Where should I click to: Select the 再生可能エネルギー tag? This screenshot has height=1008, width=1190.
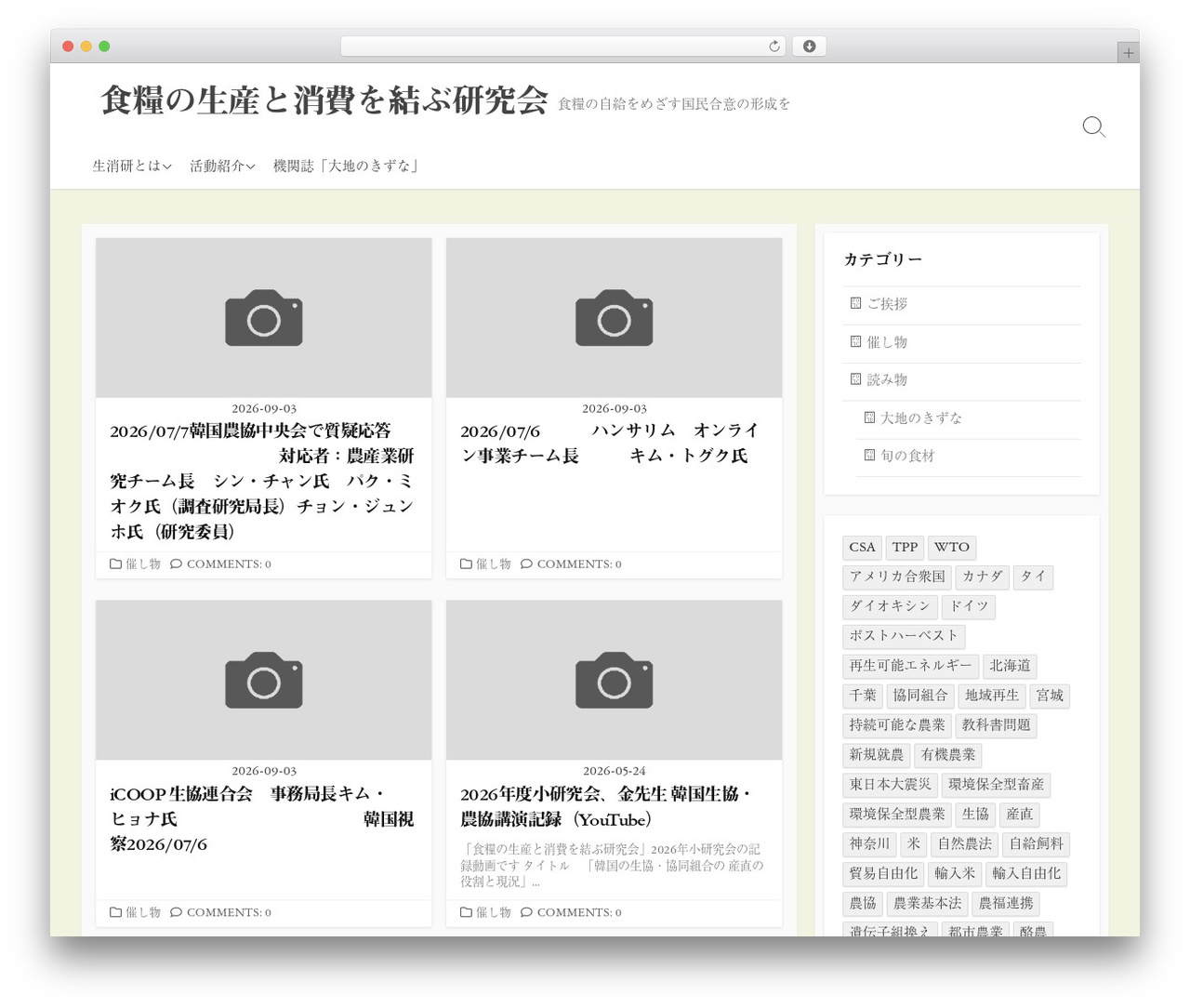pyautogui.click(x=910, y=666)
